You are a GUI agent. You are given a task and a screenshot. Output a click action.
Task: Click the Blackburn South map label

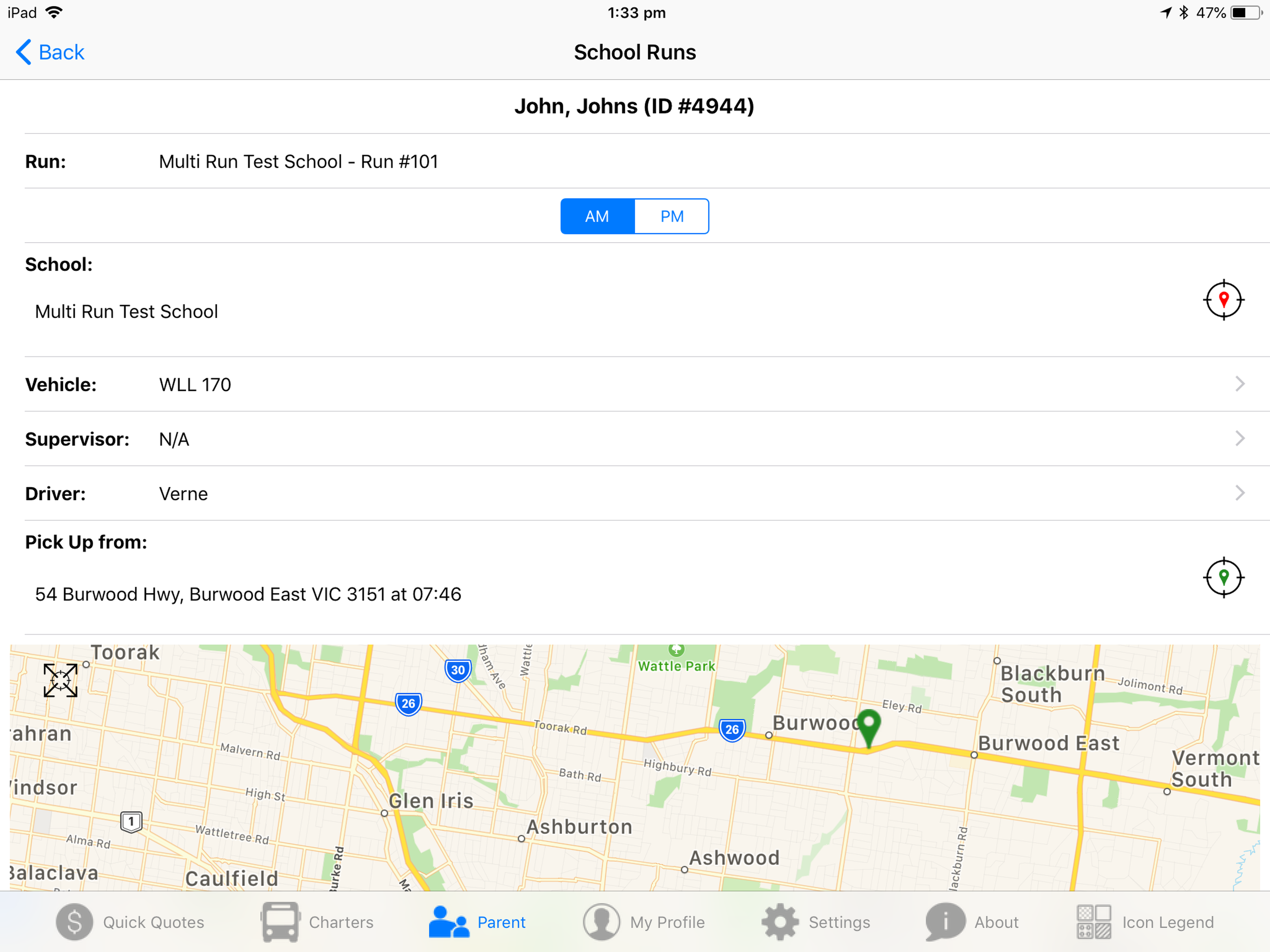point(1052,684)
